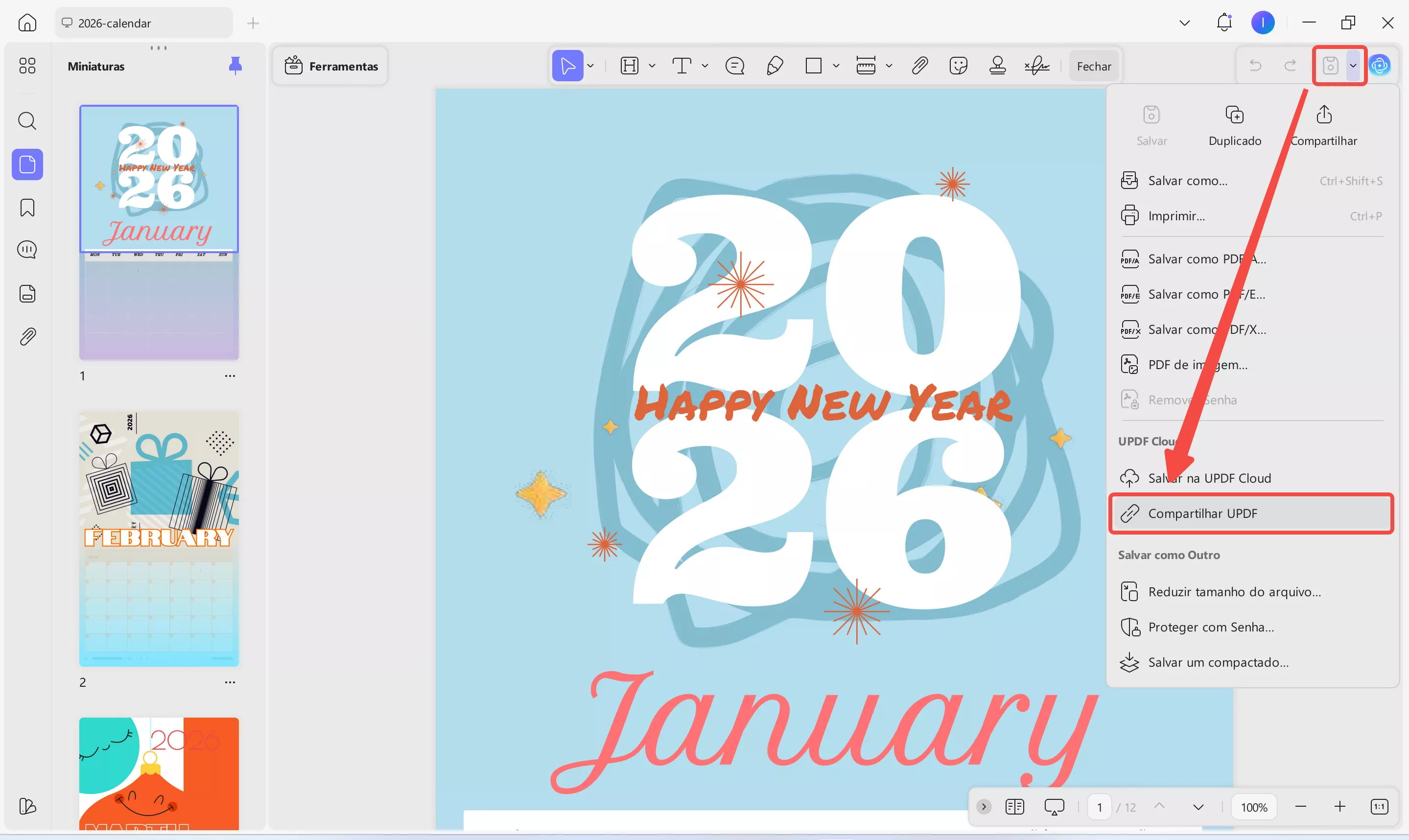Toggle the pin on Miniaturas panel
Image resolution: width=1409 pixels, height=840 pixels.
pyautogui.click(x=235, y=66)
